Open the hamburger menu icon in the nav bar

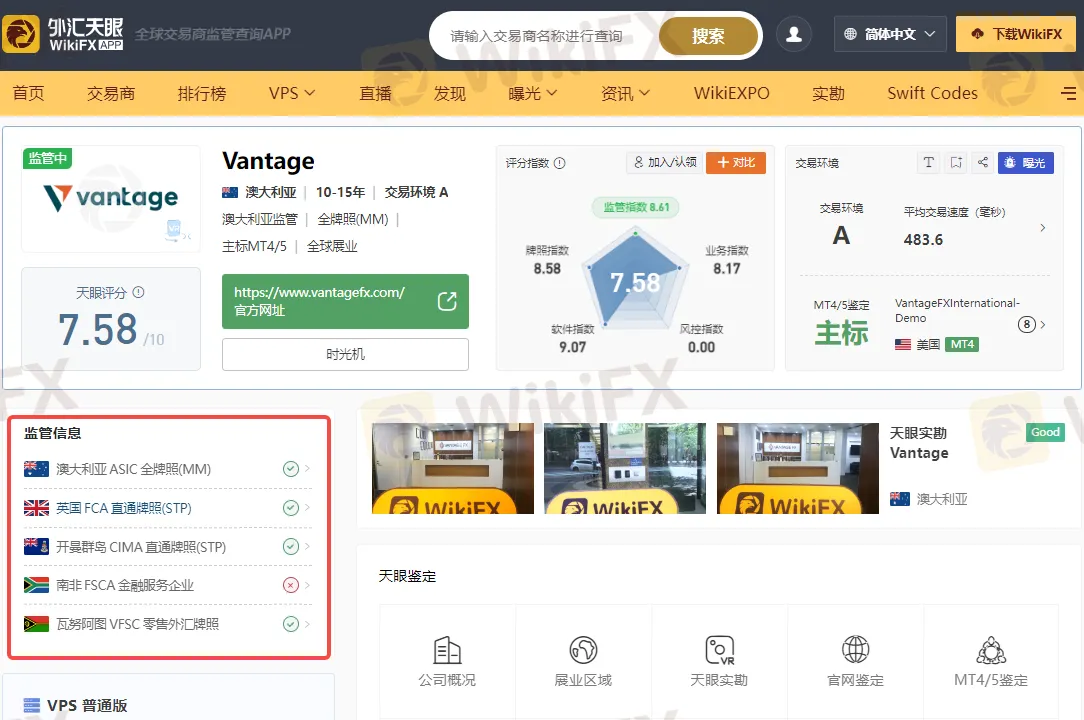point(1069,93)
